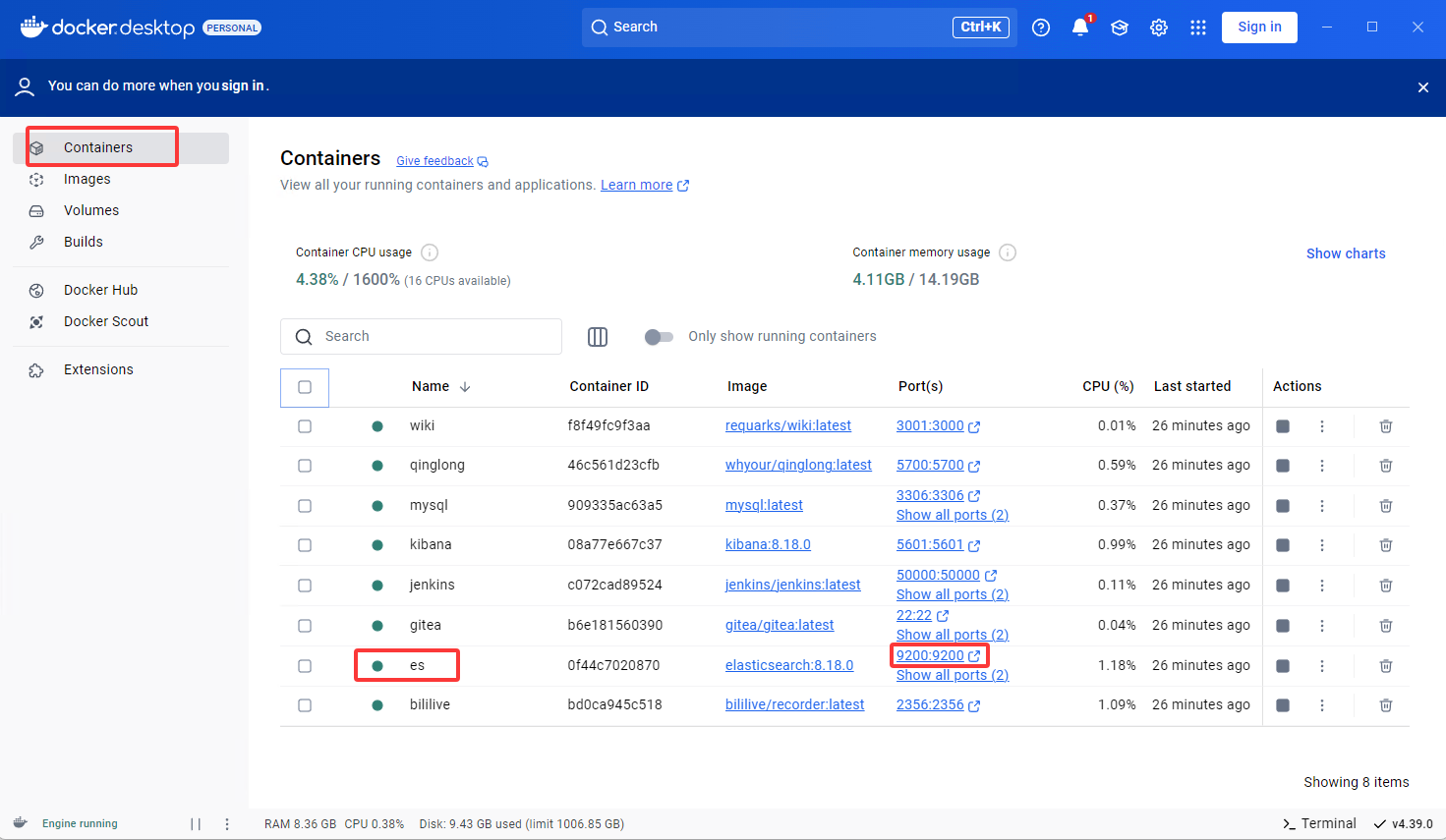The image size is (1446, 840).
Task: Sort containers by Name column arrow
Action: 465,387
